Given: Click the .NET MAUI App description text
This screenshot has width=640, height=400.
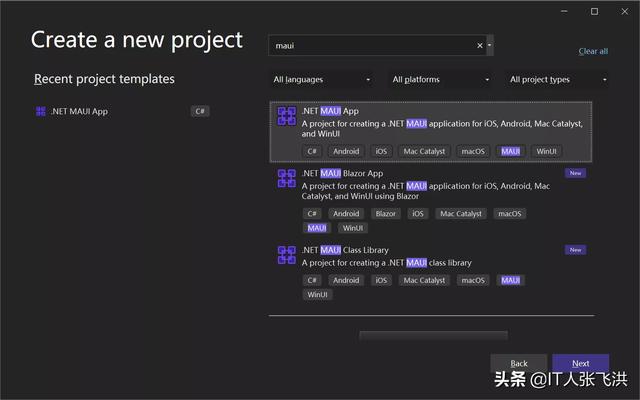Looking at the screenshot, I should tap(442, 129).
